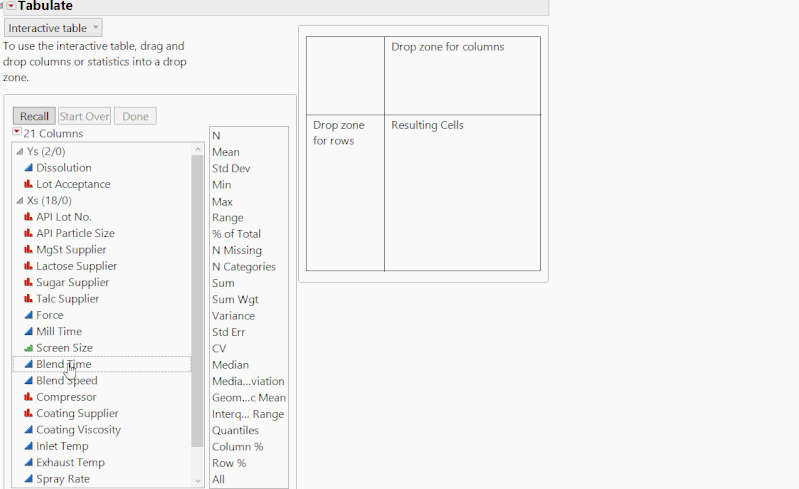
Task: Select the Force continuous icon
Action: (x=29, y=315)
